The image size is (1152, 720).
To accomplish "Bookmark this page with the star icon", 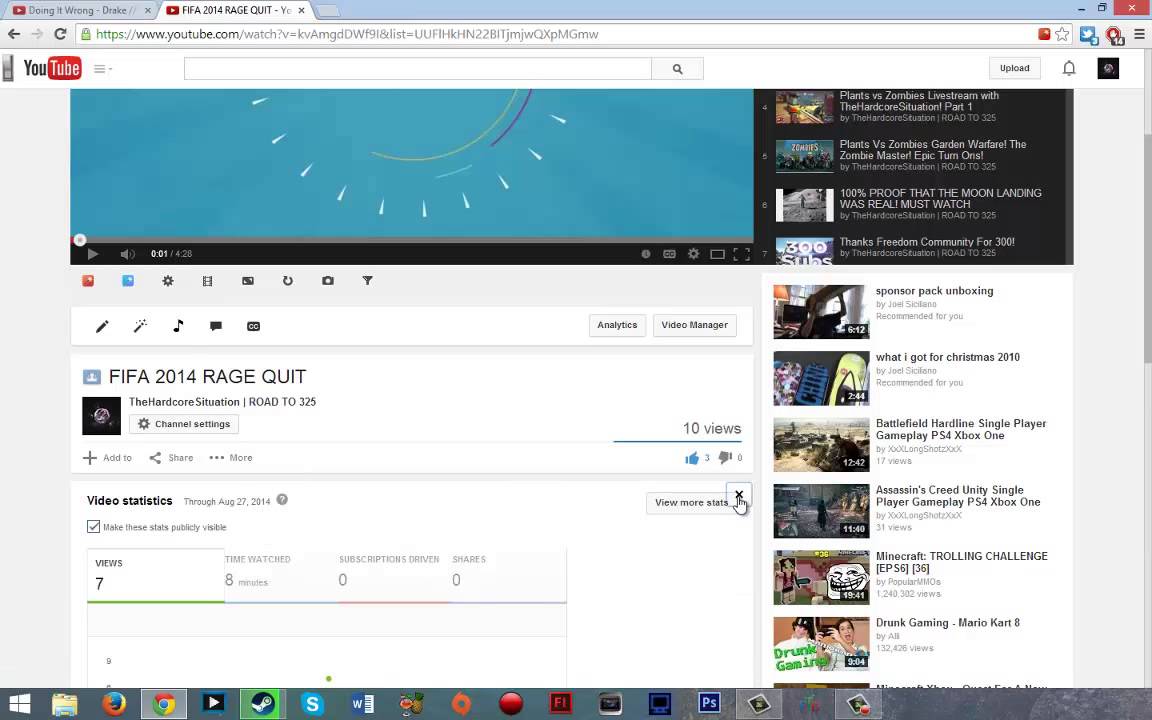I will (1062, 34).
